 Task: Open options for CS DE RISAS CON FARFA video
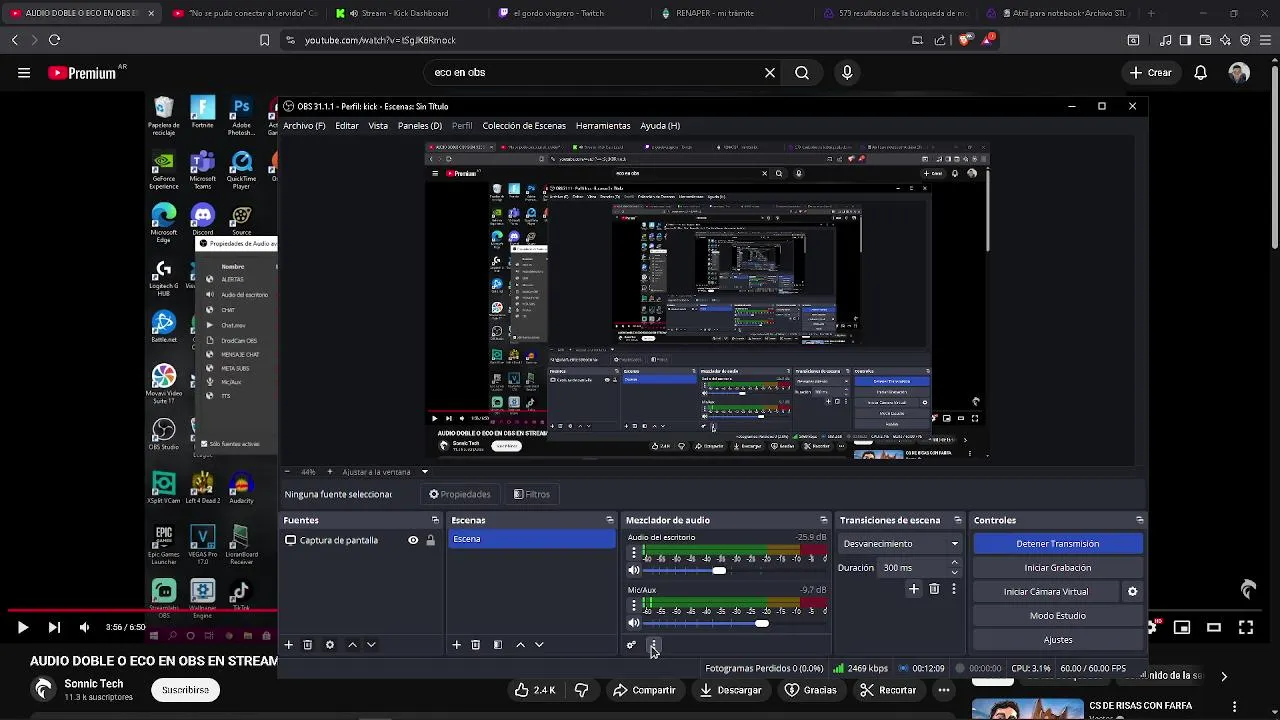(x=1235, y=707)
